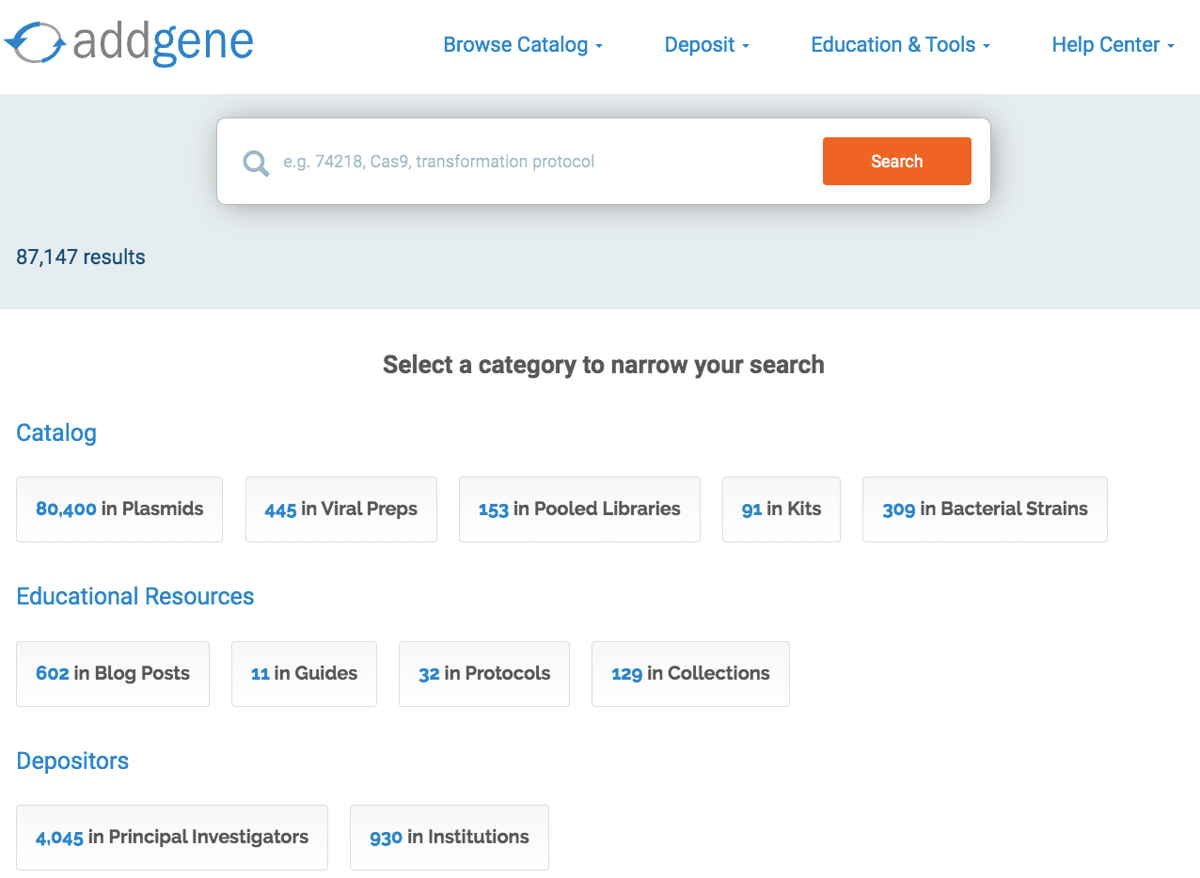The height and width of the screenshot is (878, 1200).
Task: Expand the Deposit dropdown menu
Action: click(706, 44)
